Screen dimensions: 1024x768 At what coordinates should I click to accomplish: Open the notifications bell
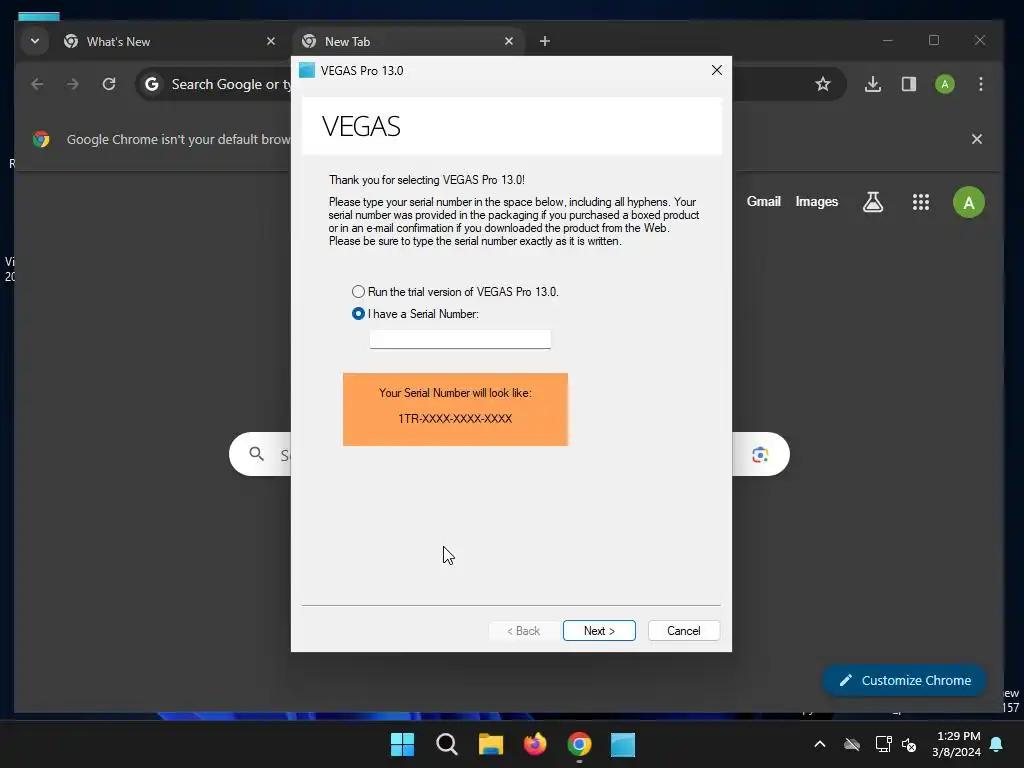coord(996,744)
